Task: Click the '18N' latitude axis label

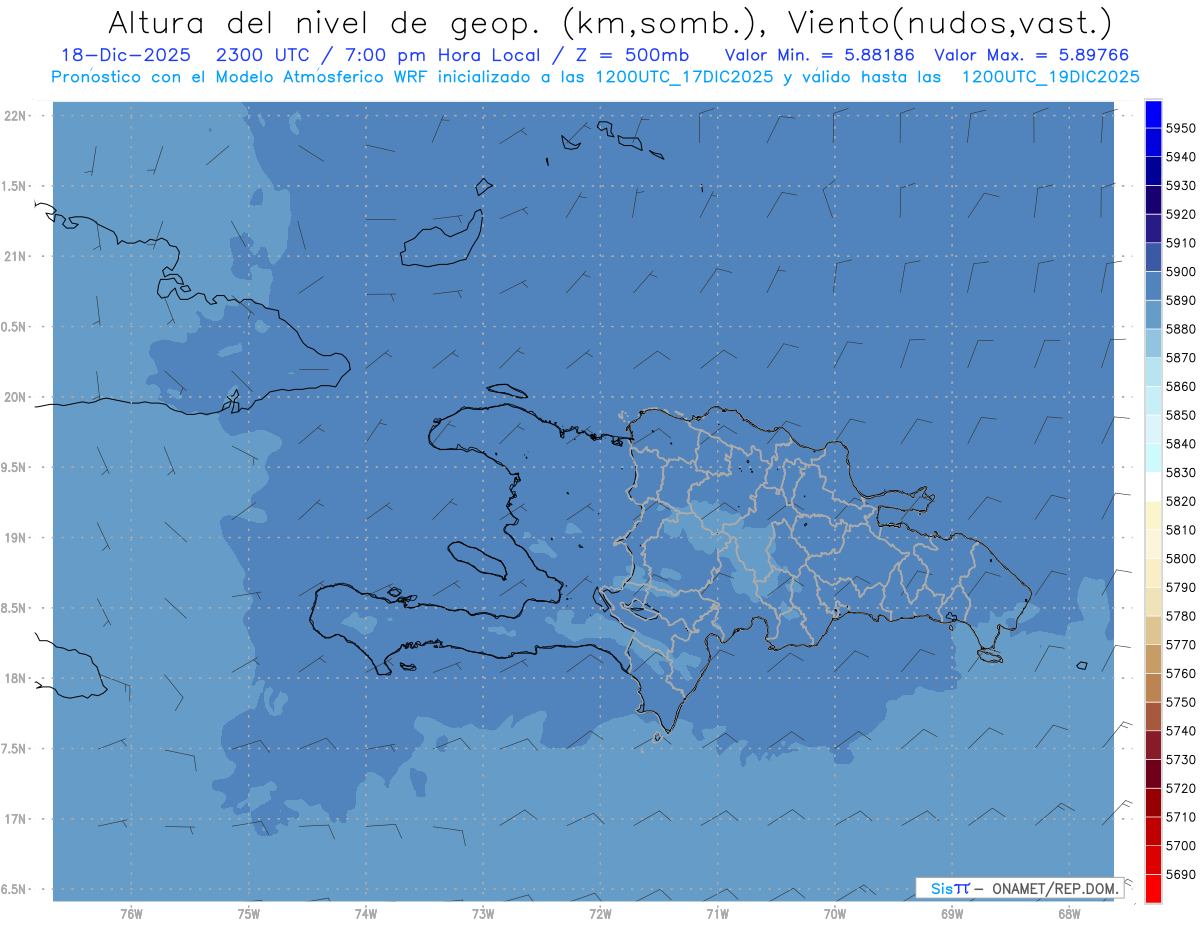Action: coord(15,678)
